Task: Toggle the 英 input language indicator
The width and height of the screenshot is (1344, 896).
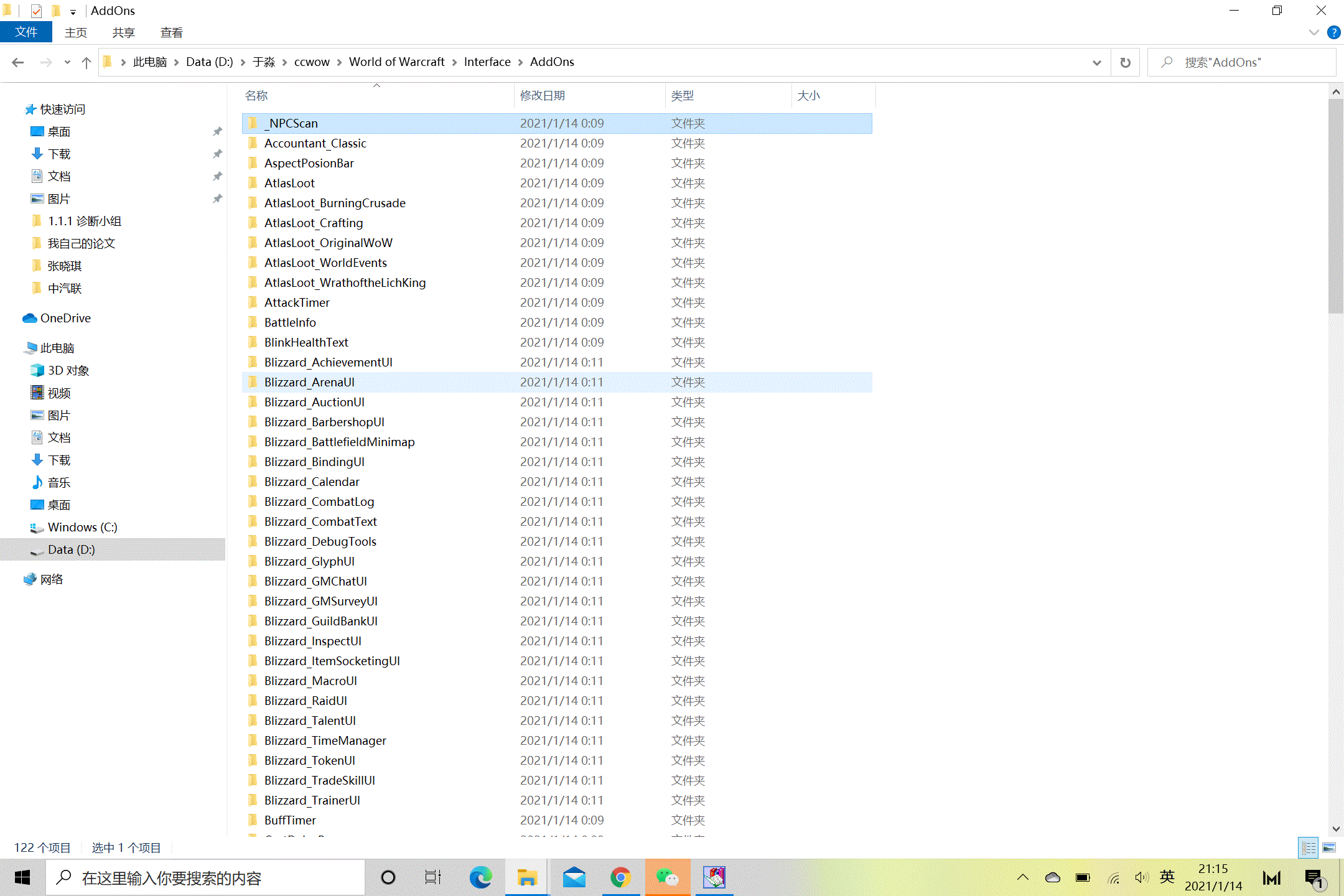Action: [1167, 877]
